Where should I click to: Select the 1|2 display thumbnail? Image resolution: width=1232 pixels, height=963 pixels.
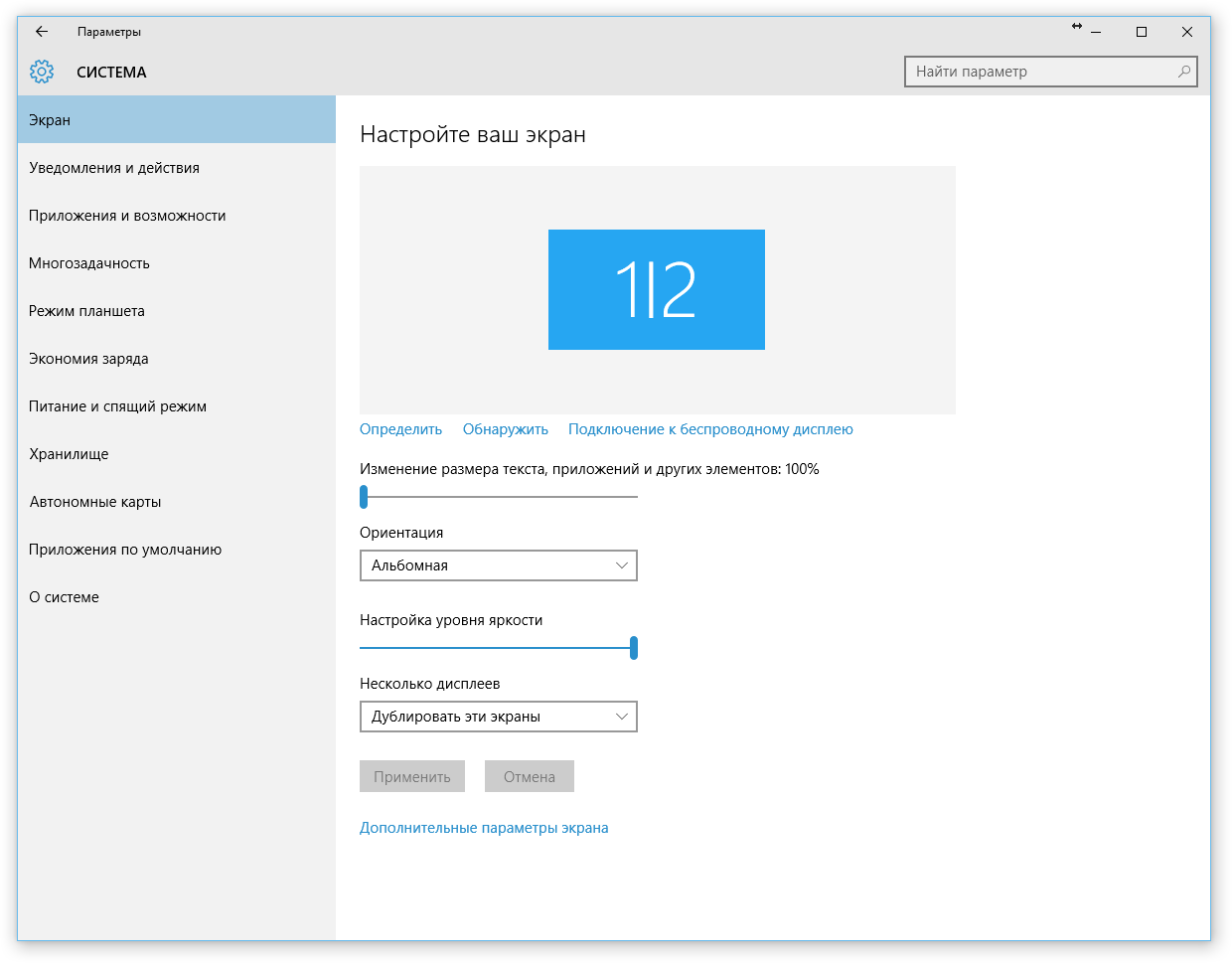pyautogui.click(x=656, y=289)
